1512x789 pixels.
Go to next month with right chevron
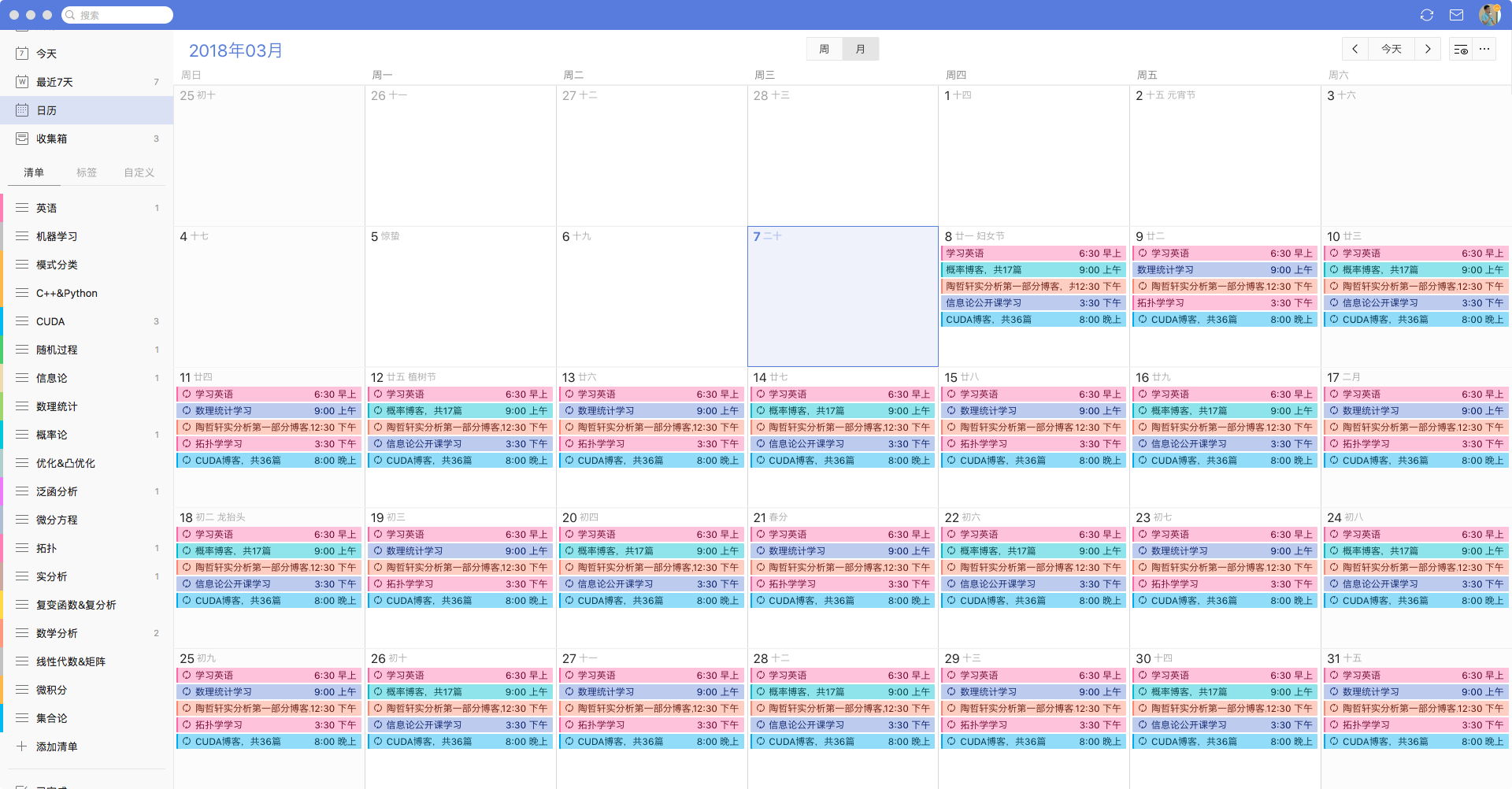(x=1428, y=49)
